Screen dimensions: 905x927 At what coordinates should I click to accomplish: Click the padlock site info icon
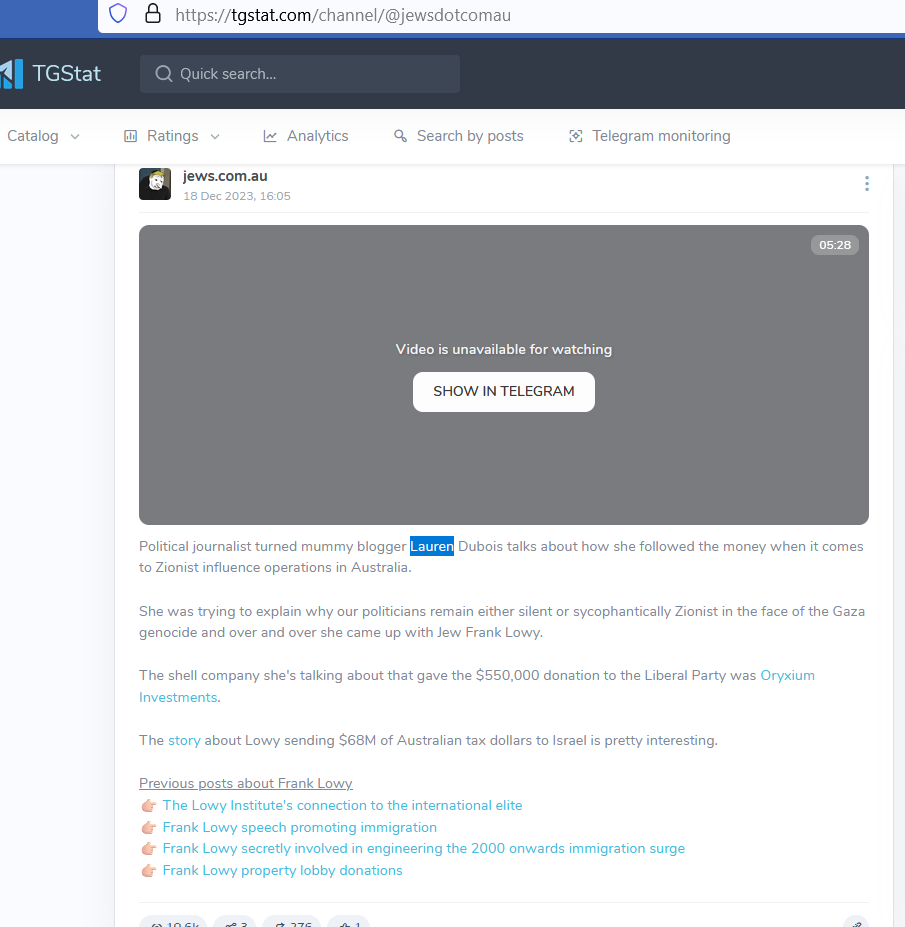[153, 13]
